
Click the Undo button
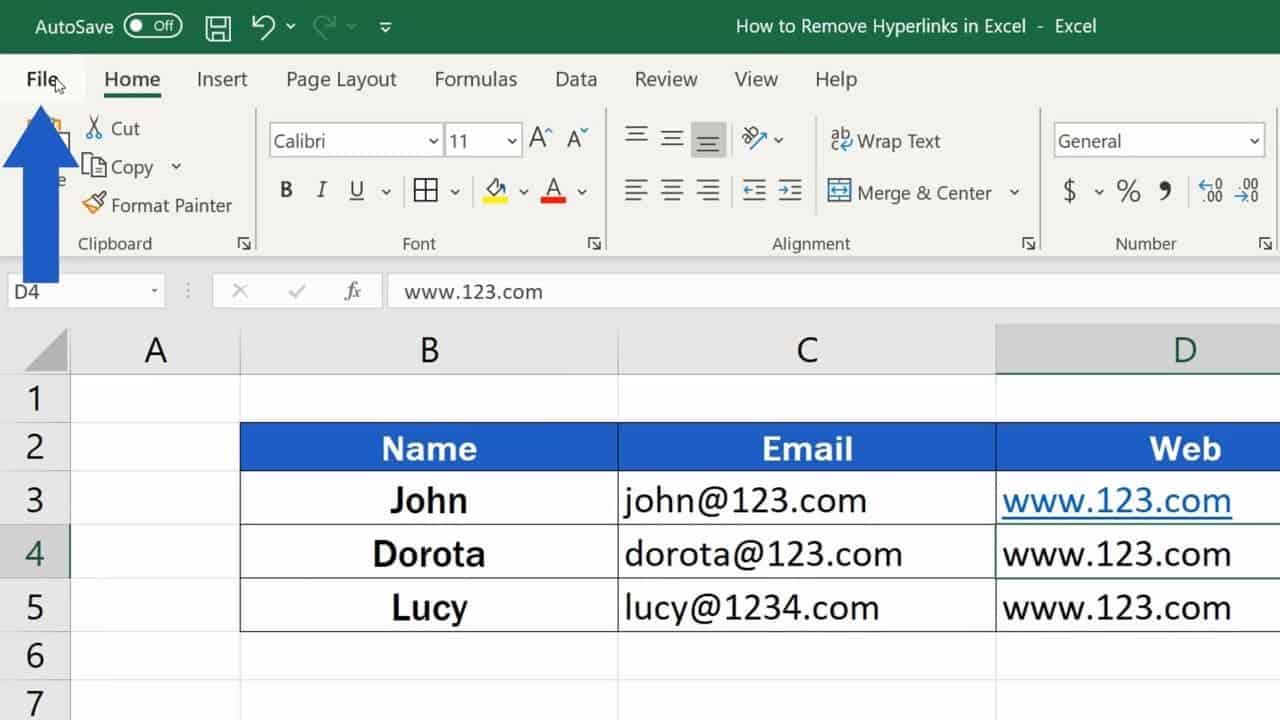pyautogui.click(x=262, y=27)
